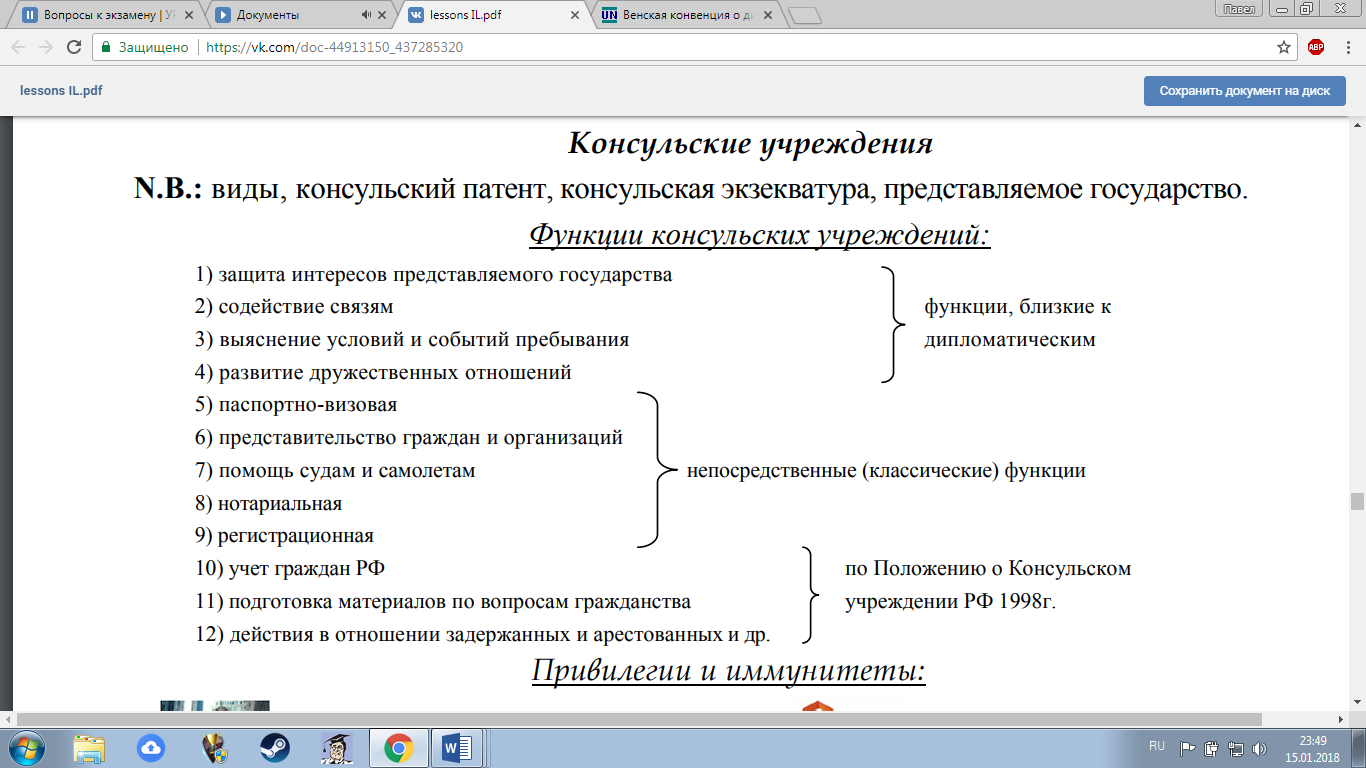Switch to Microsoft Word in taskbar
Screen dimensions: 1366x768
pos(456,748)
